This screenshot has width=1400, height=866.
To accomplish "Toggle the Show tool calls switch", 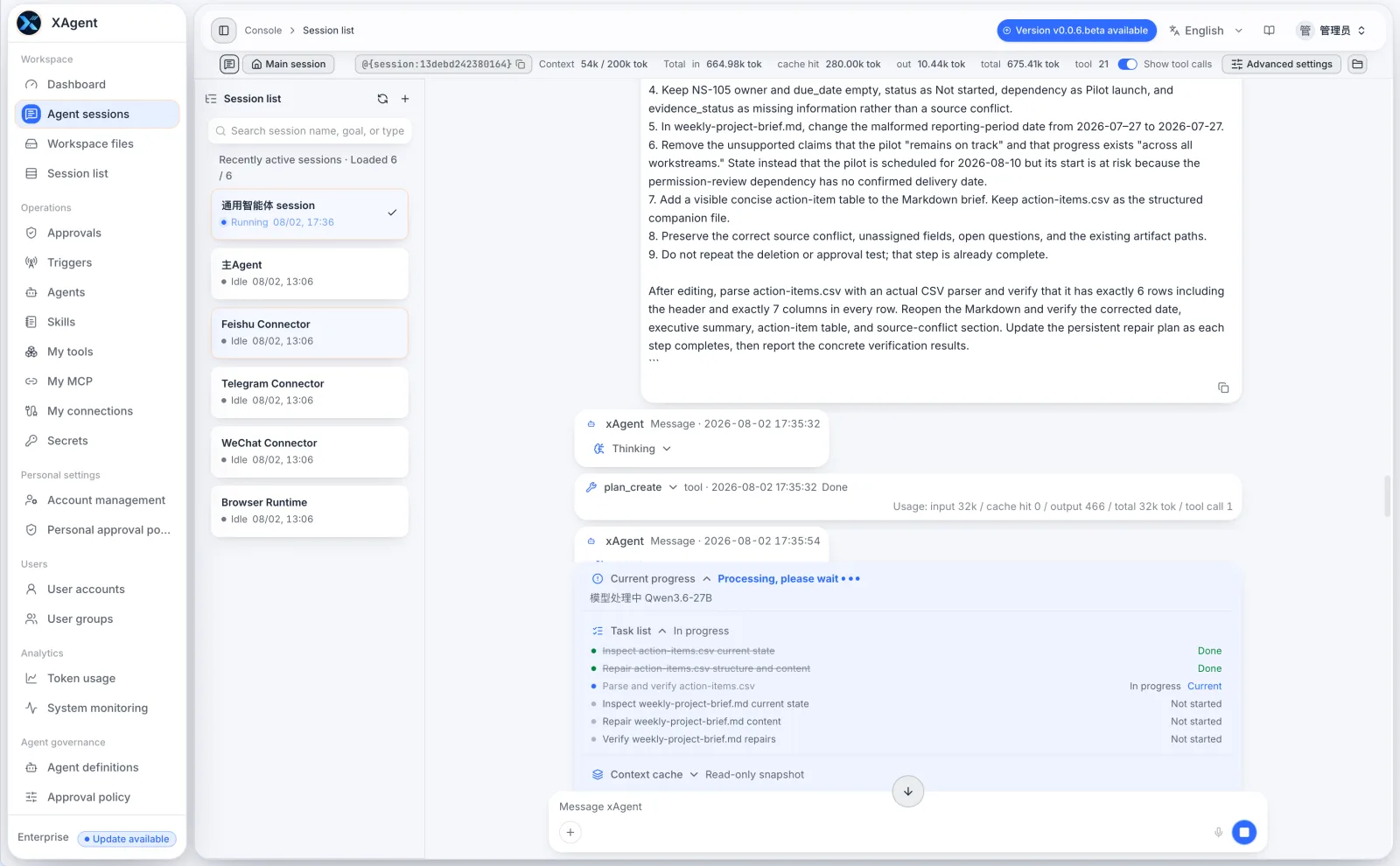I will (1127, 64).
